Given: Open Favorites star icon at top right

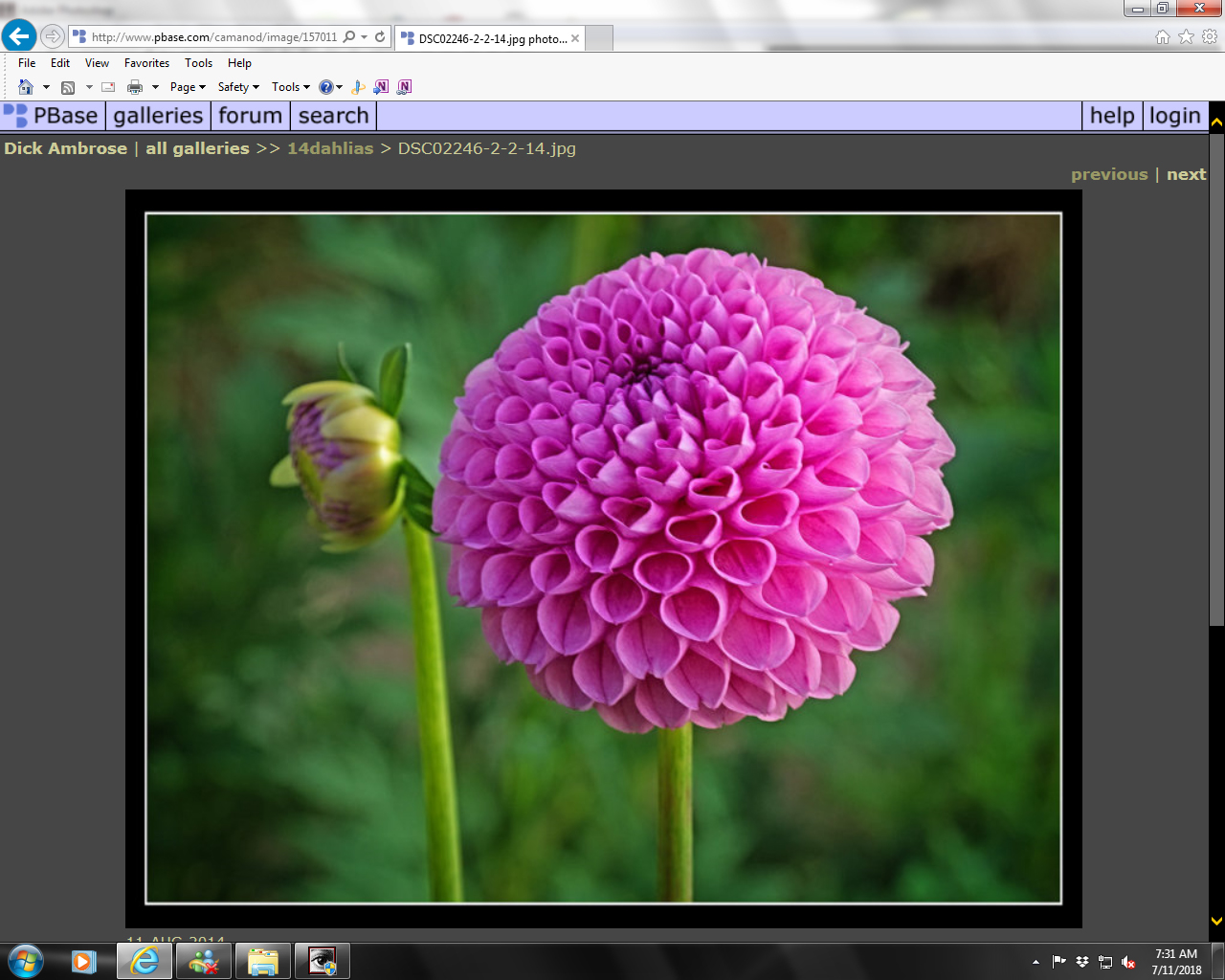Looking at the screenshot, I should 1186,36.
